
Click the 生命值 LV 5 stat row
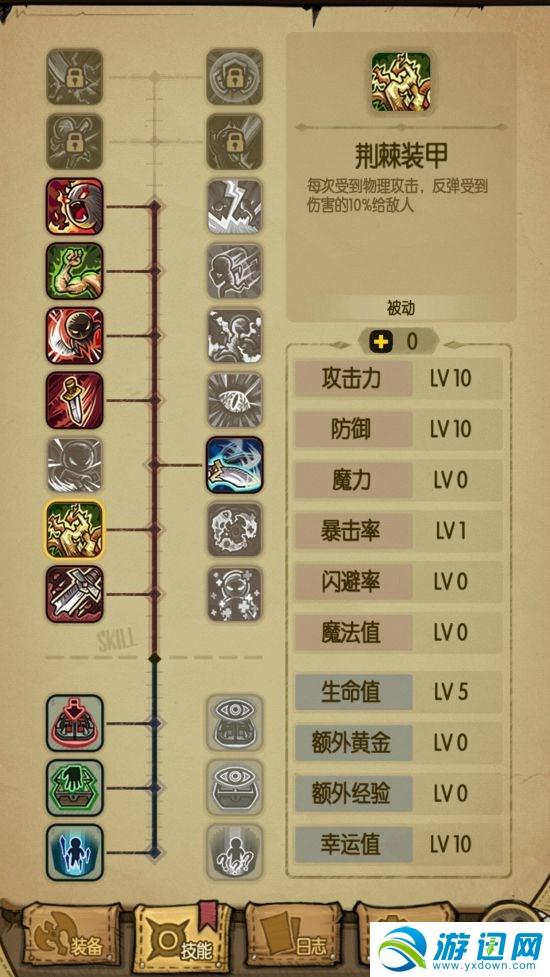pos(398,692)
